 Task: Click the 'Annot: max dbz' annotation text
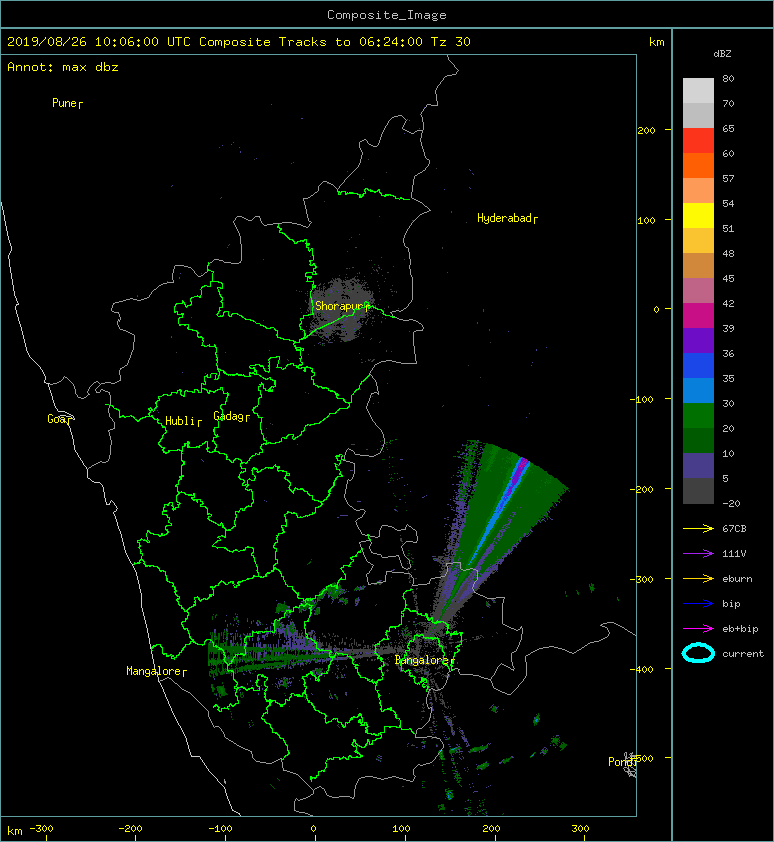click(x=63, y=67)
